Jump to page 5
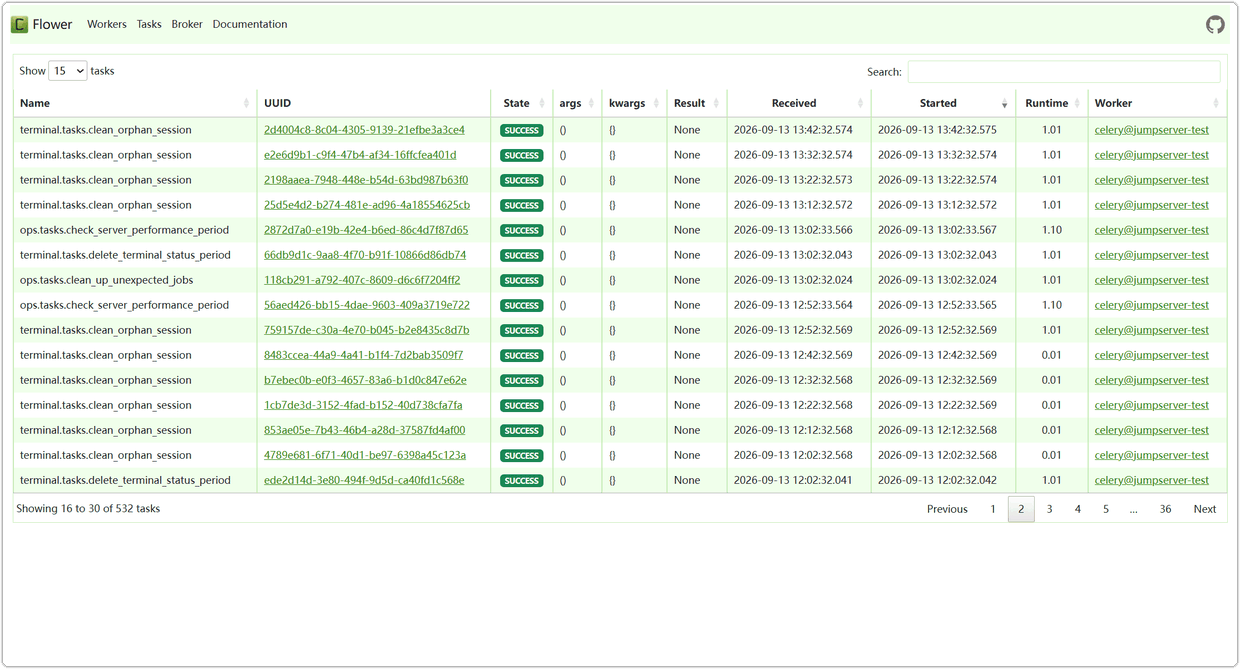This screenshot has width=1240, height=669. tap(1106, 509)
